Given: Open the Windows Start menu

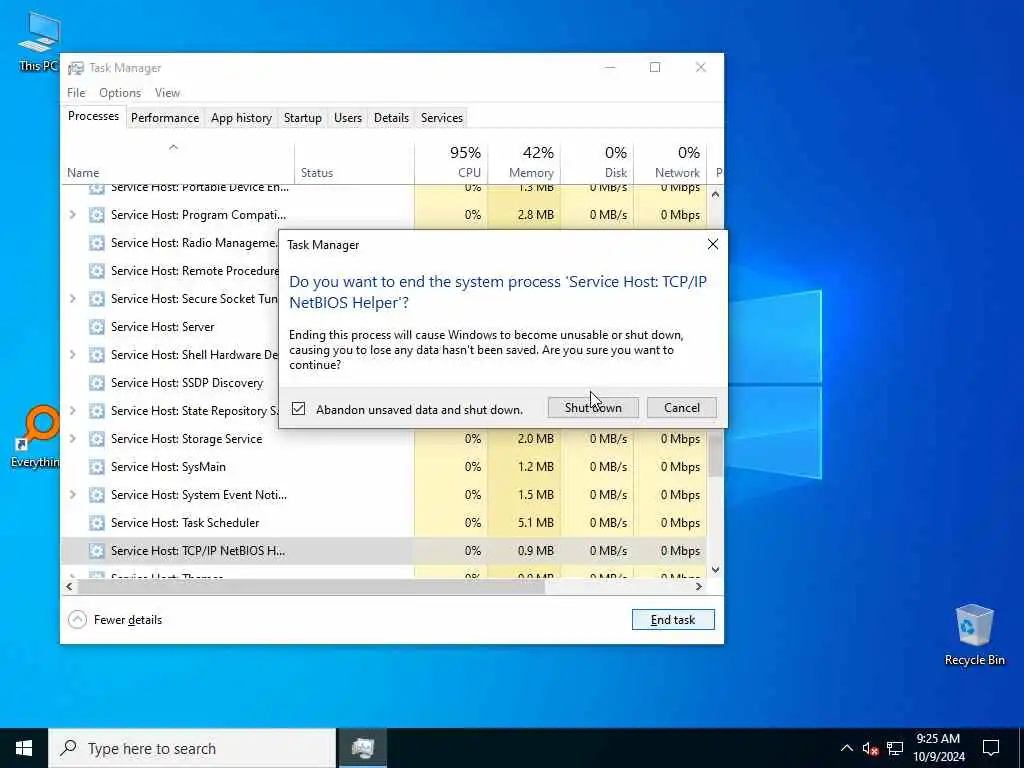Looking at the screenshot, I should 24,748.
